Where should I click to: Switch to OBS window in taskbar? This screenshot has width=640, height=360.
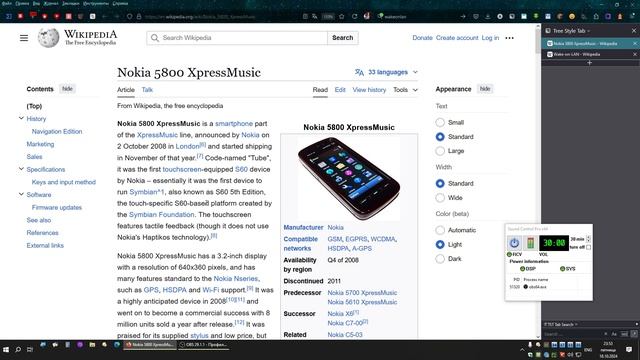pos(204,345)
